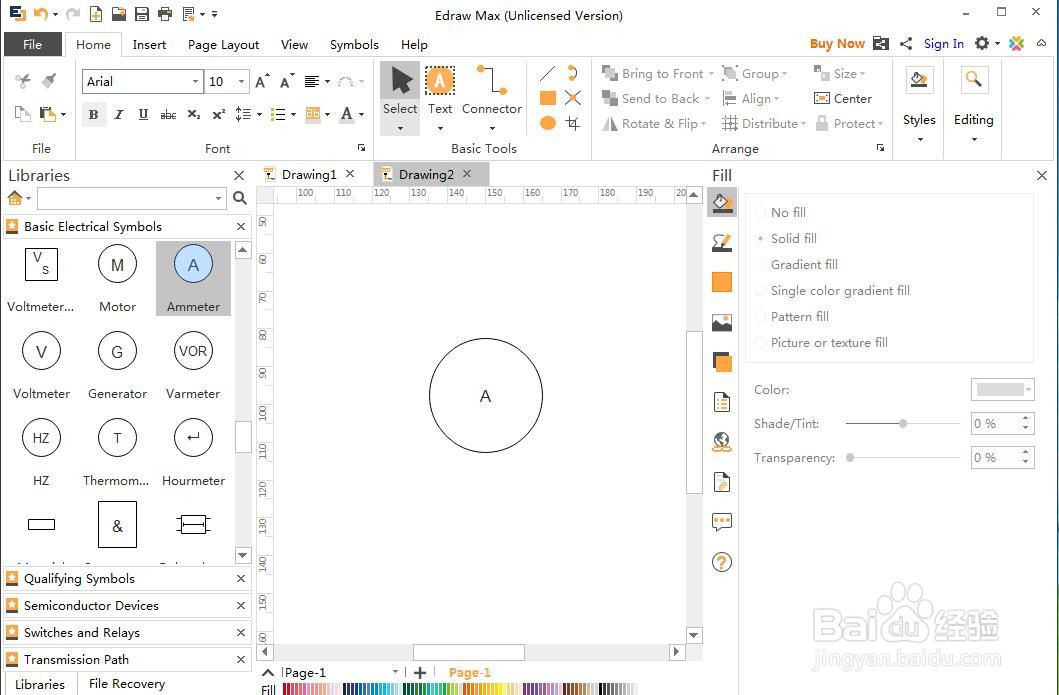Adjust the Shade/Tint slider handle
The image size is (1059, 695).
902,423
